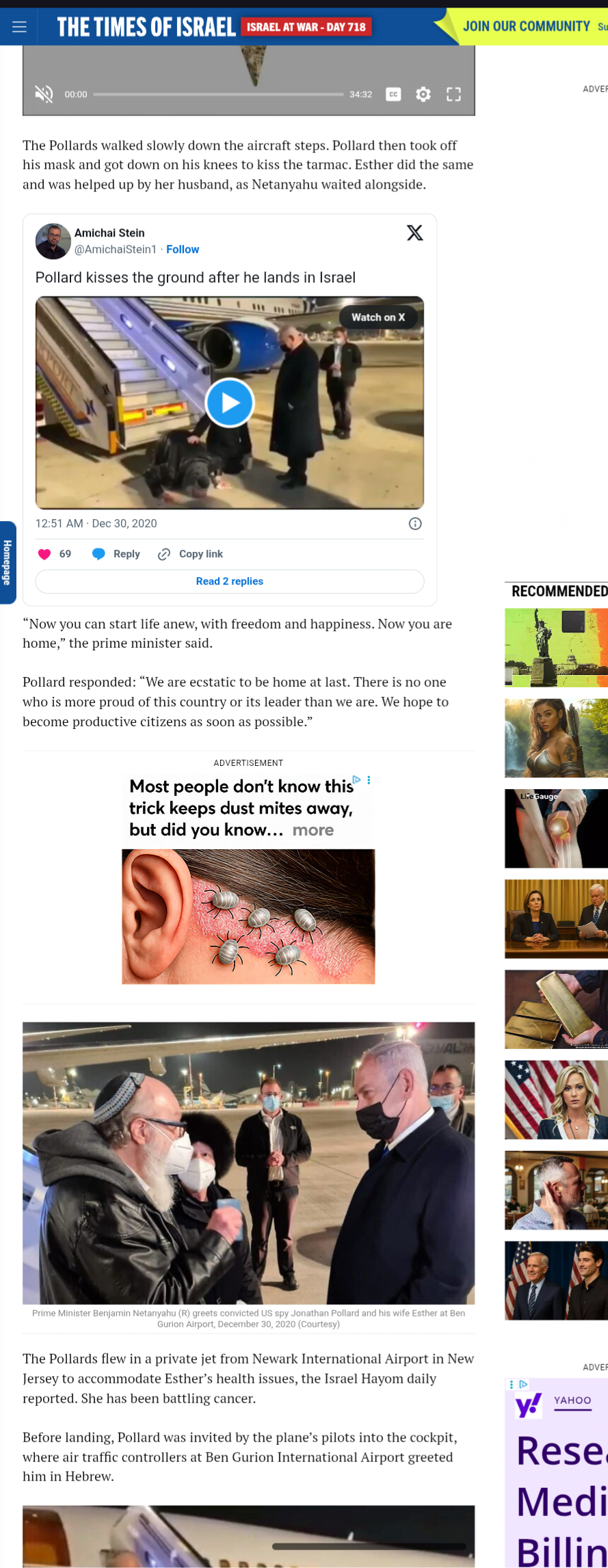Unmute the video player
The image size is (608, 1568).
[44, 94]
